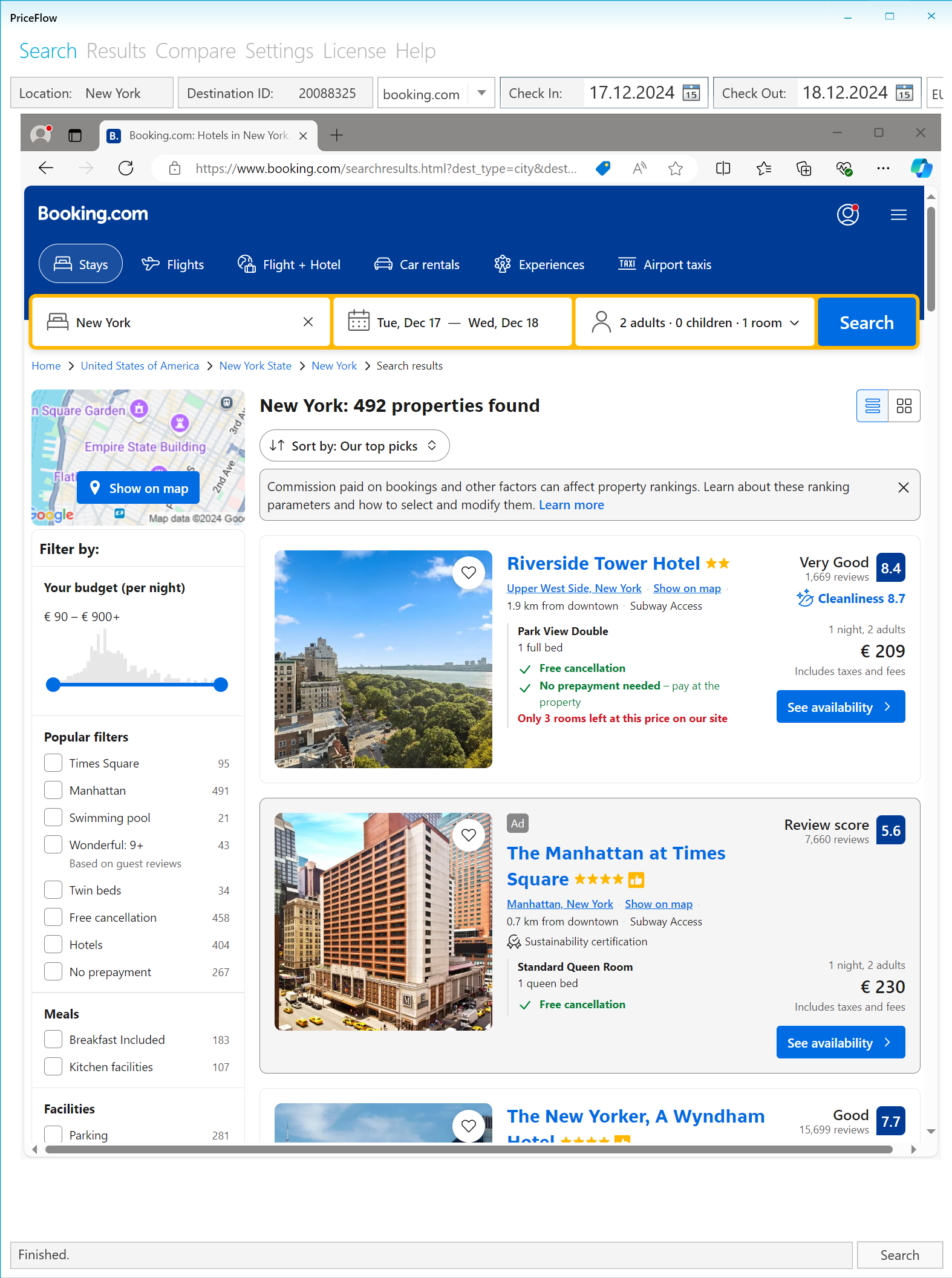The image size is (952, 1278).
Task: Switch to list view layout
Action: coord(872,405)
